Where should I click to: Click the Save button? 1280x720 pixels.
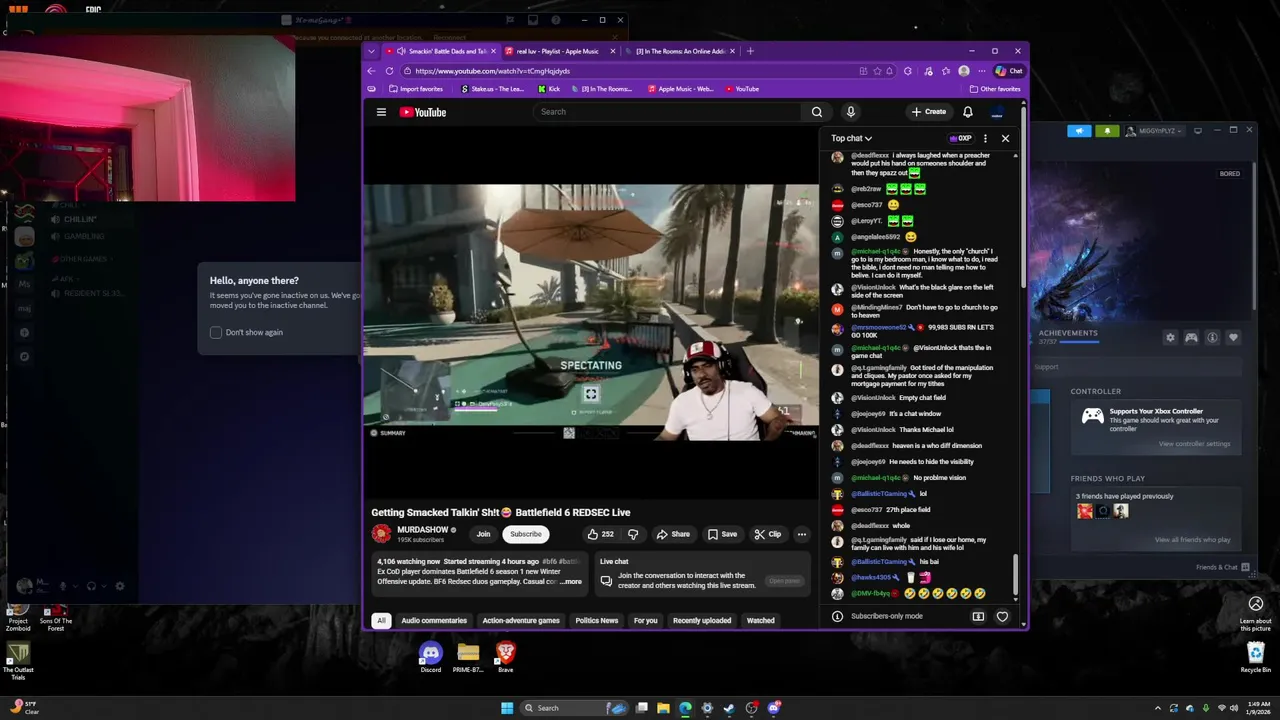tap(722, 534)
